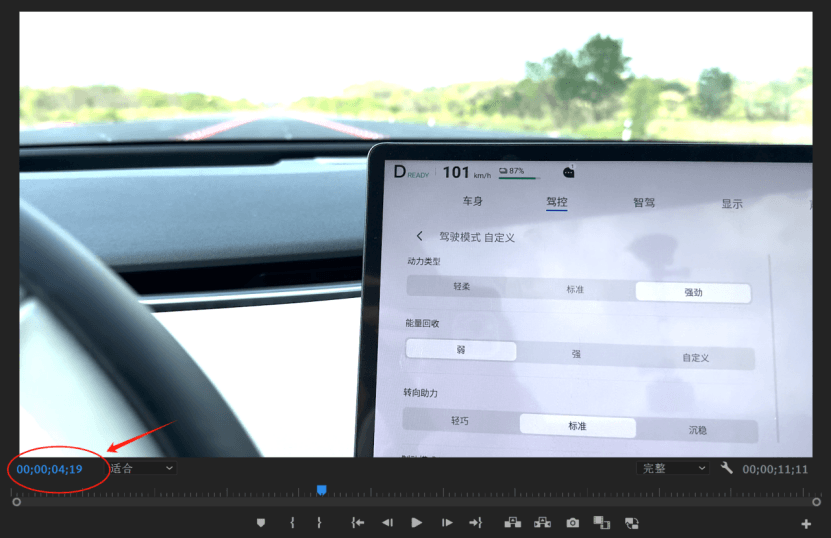The width and height of the screenshot is (831, 538).
Task: Click the Toggle Proxies icon
Action: point(632,523)
